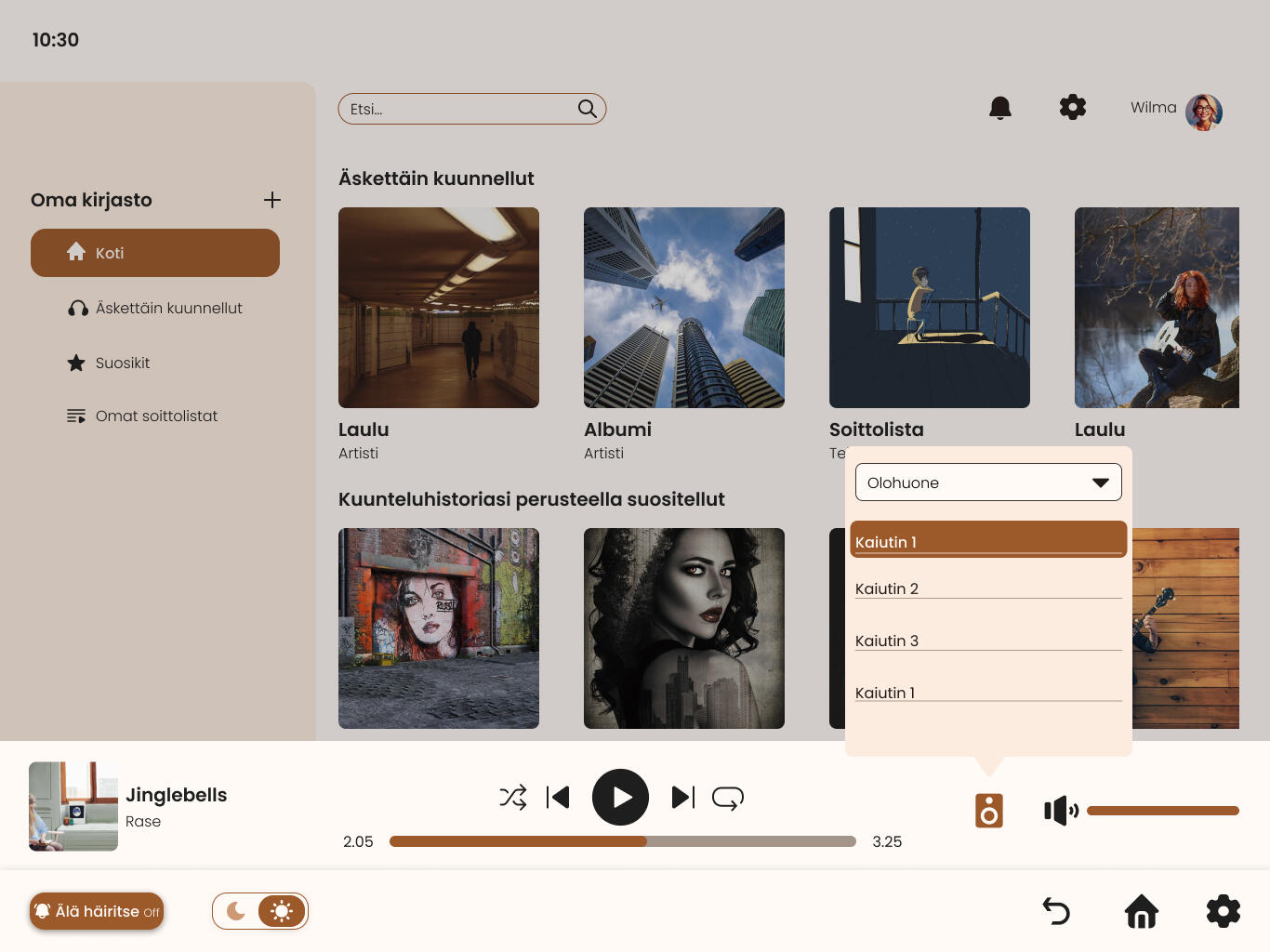Click the Wilma username
Viewport: 1270px width, 952px height.
click(1154, 108)
